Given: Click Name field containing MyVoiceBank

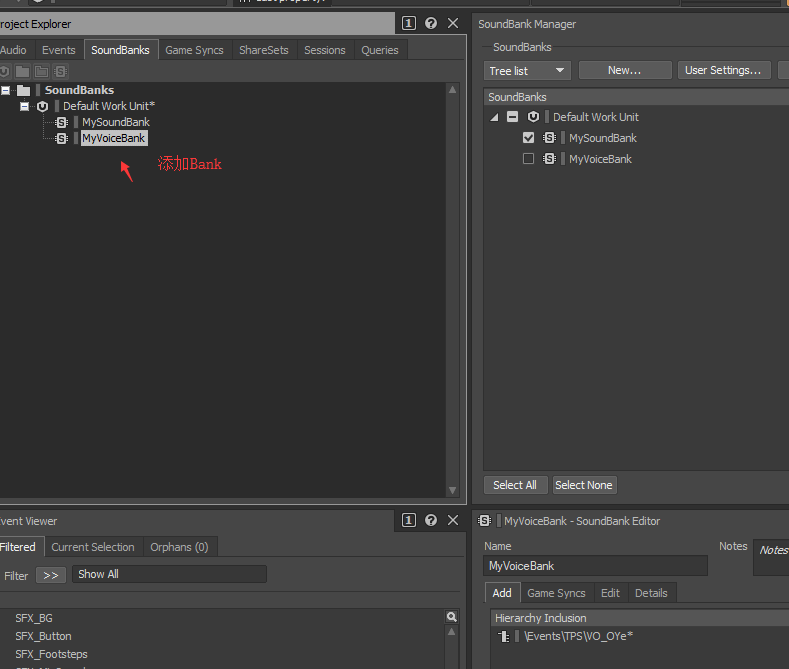Looking at the screenshot, I should [595, 566].
